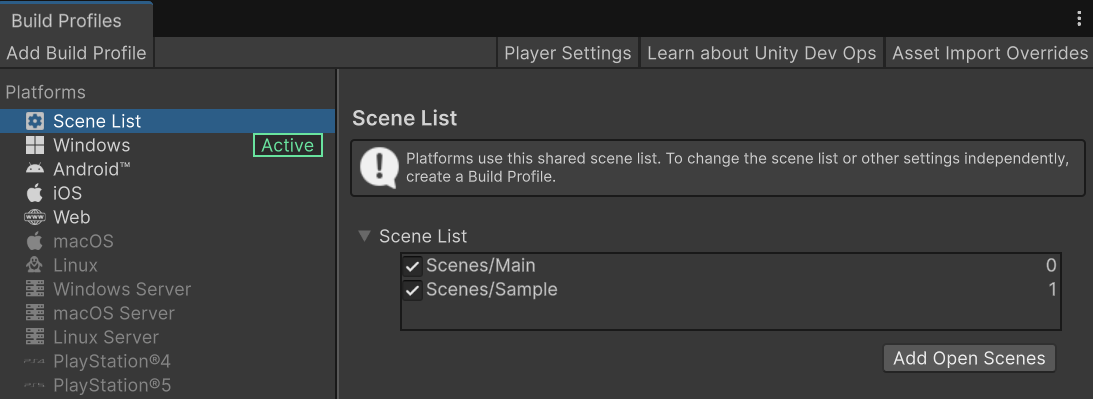Open the three-dot window options menu

(1079, 20)
